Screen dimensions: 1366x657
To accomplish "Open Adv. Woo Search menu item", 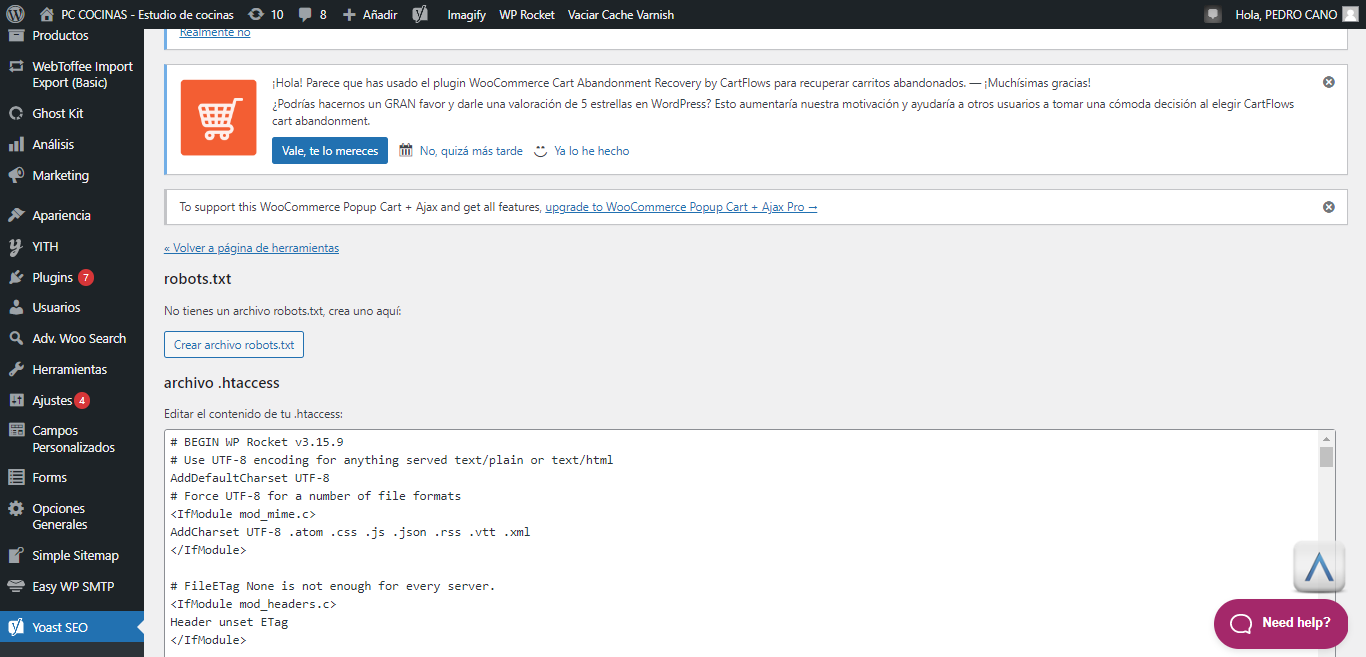I will coord(79,338).
